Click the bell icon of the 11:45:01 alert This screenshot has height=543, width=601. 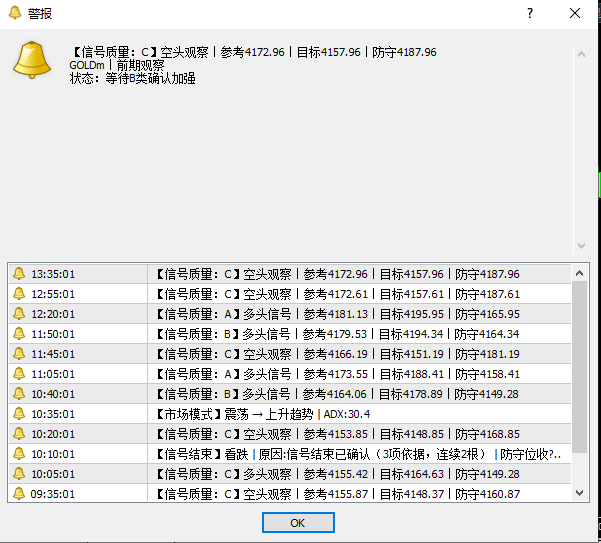tap(19, 353)
